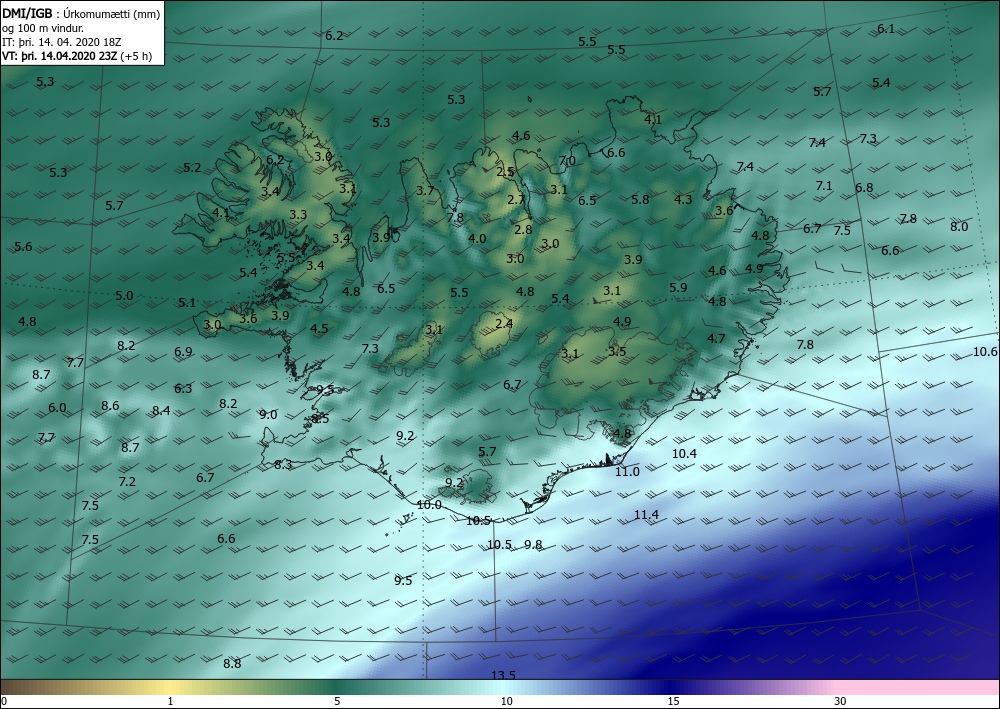Viewport: 1000px width, 709px height.
Task: Click the 6.8 value over the eastern ocean
Action: click(864, 187)
